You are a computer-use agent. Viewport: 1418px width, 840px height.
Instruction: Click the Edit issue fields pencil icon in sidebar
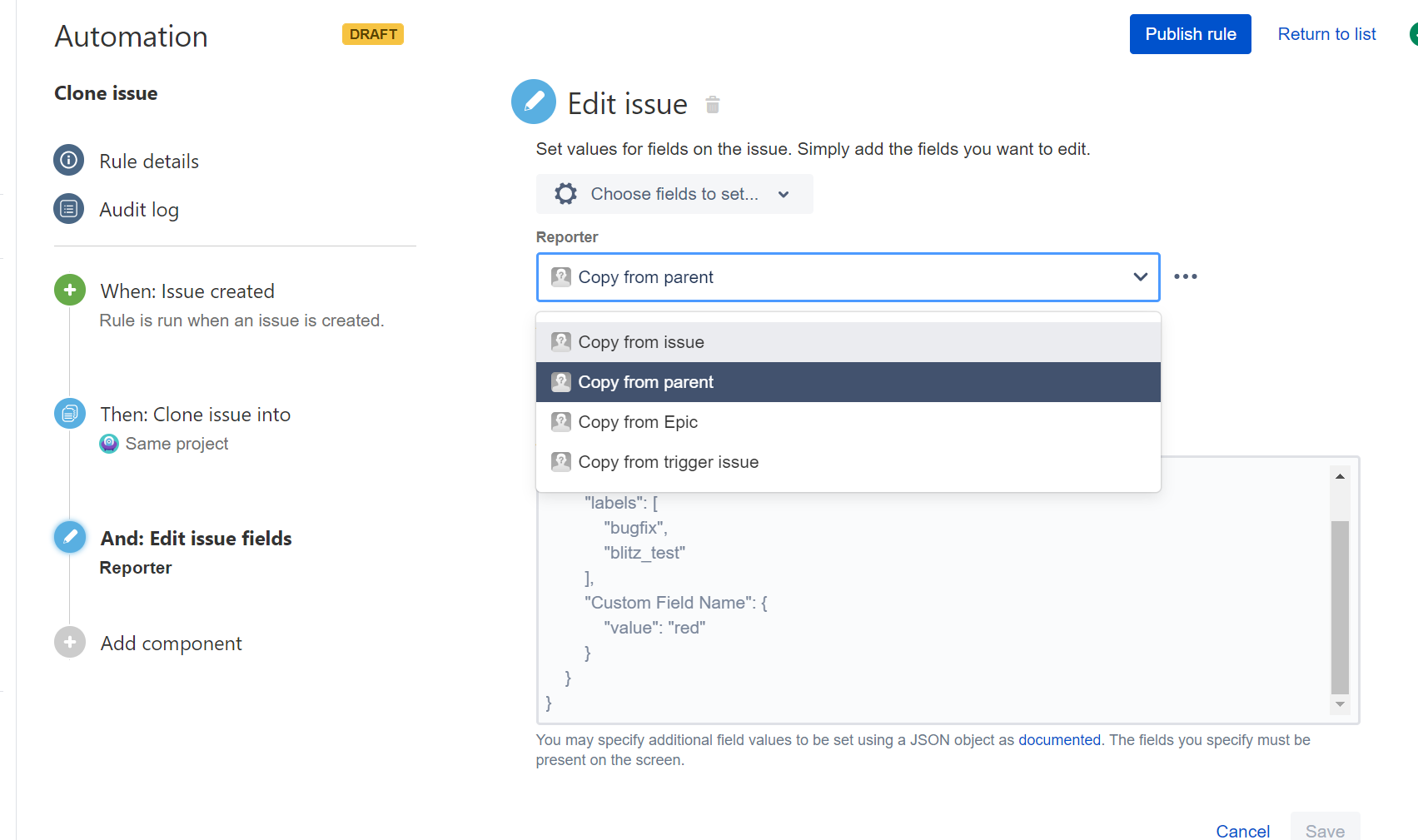[70, 537]
